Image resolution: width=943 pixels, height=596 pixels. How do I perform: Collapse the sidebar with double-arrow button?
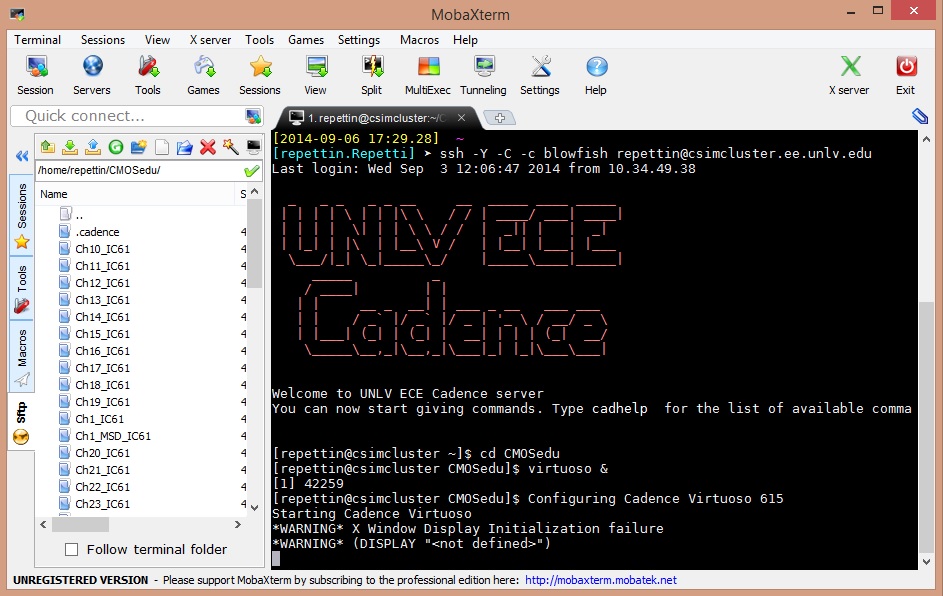tap(21, 156)
